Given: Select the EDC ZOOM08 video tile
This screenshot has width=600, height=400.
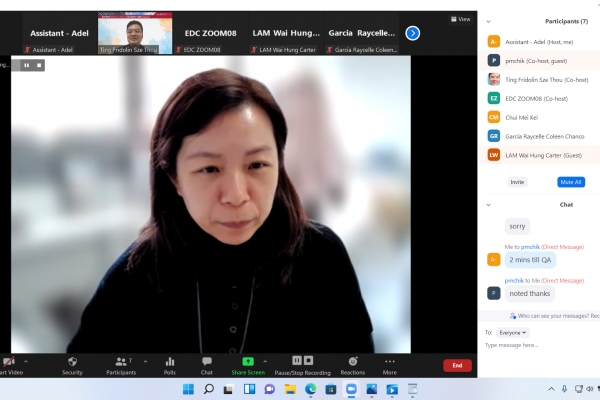Looking at the screenshot, I should (x=210, y=33).
